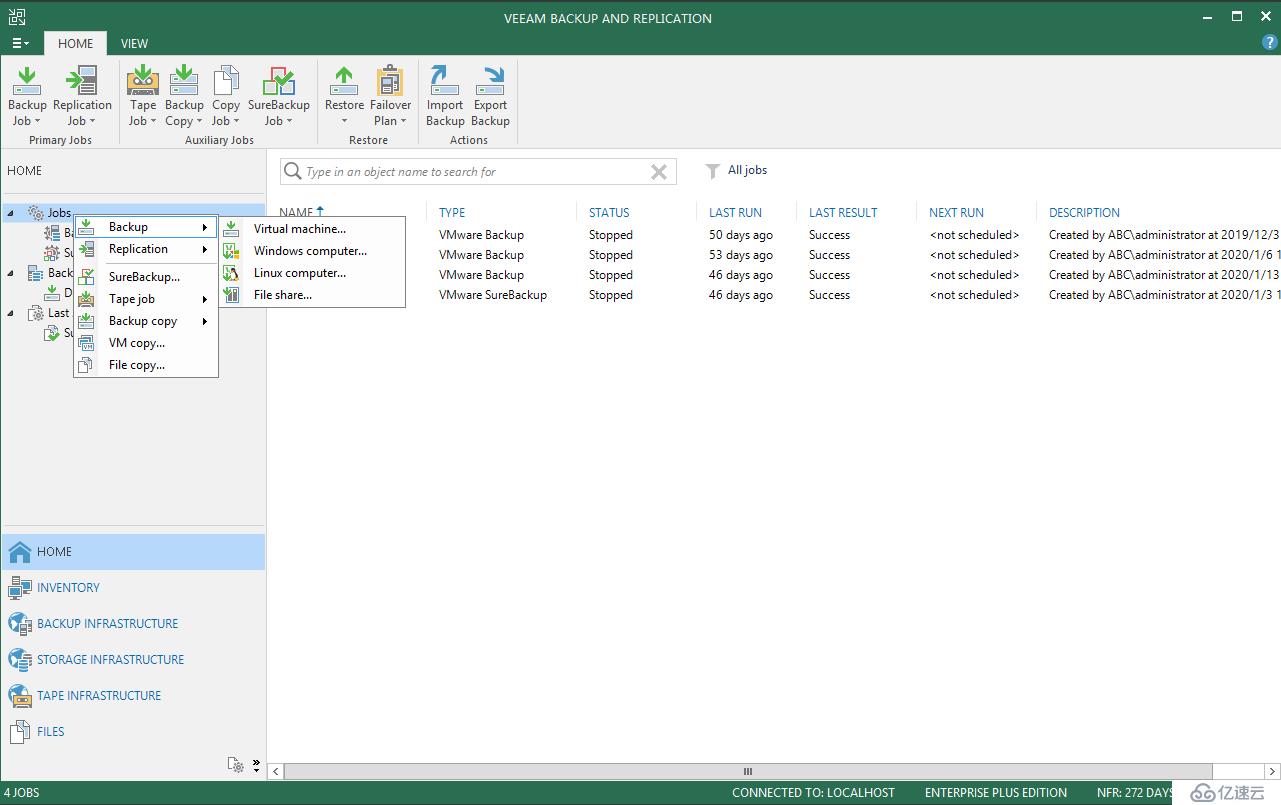The height and width of the screenshot is (805, 1281).
Task: Sort by the TYPE column header
Action: [452, 212]
